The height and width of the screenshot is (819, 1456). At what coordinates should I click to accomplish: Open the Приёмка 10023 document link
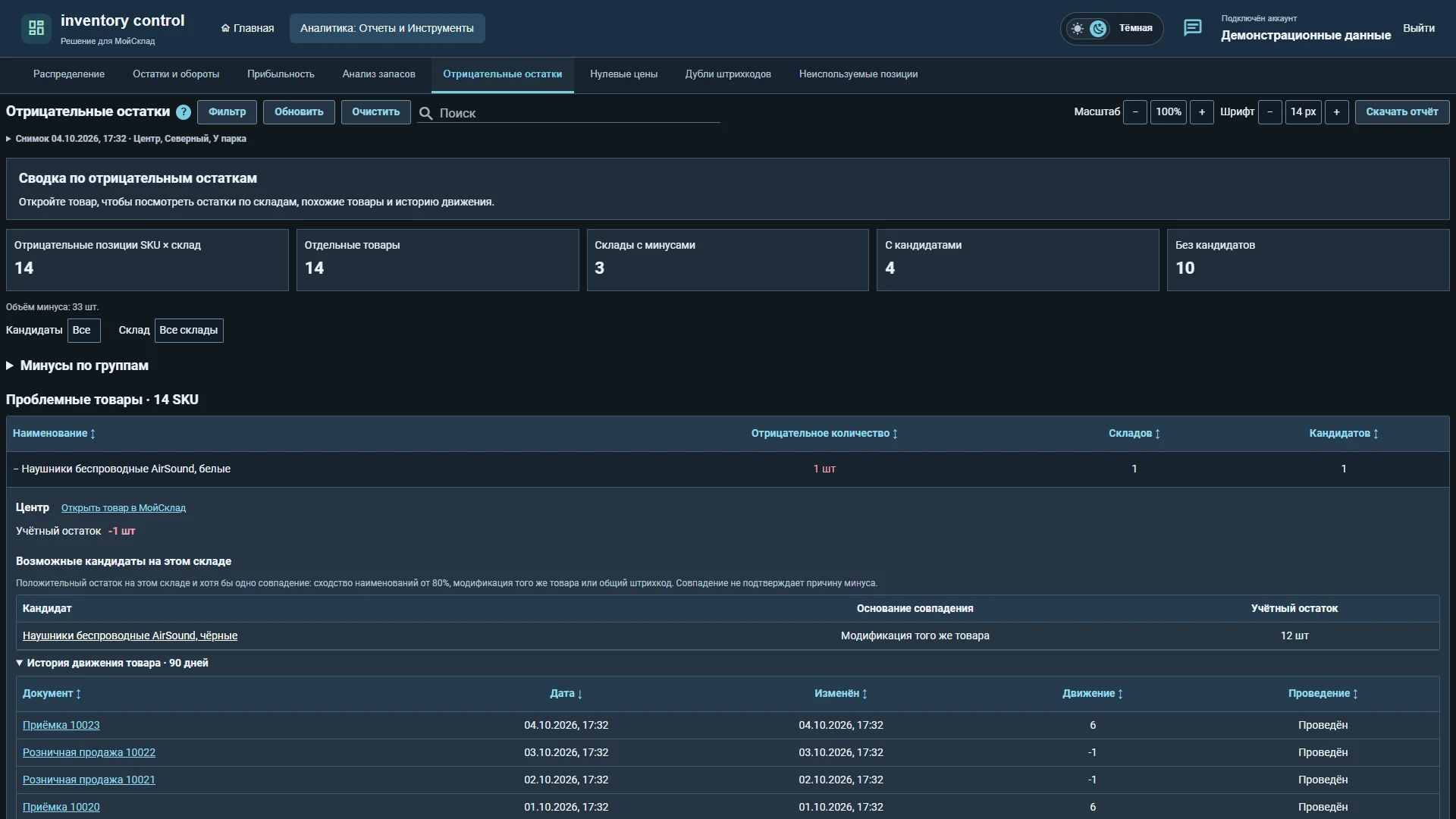click(x=61, y=725)
